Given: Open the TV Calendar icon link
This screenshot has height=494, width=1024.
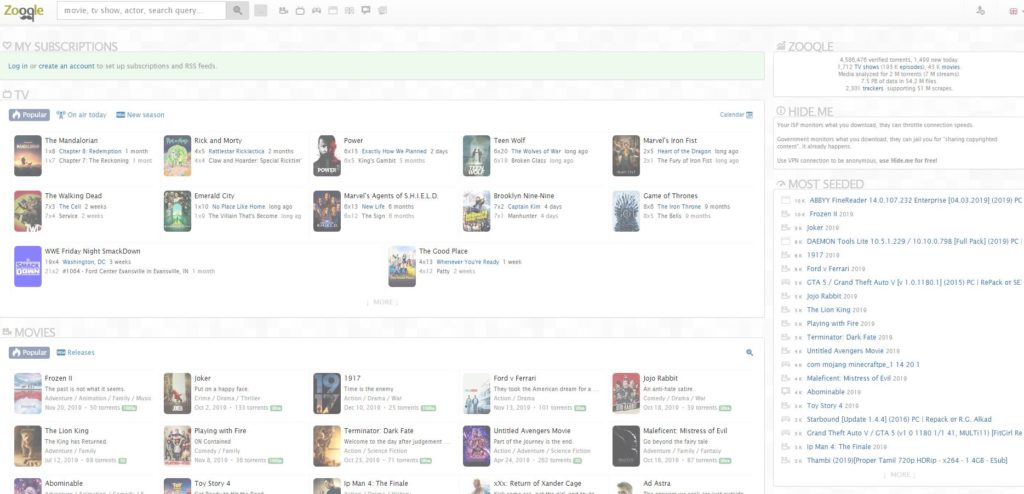Looking at the screenshot, I should [736, 115].
